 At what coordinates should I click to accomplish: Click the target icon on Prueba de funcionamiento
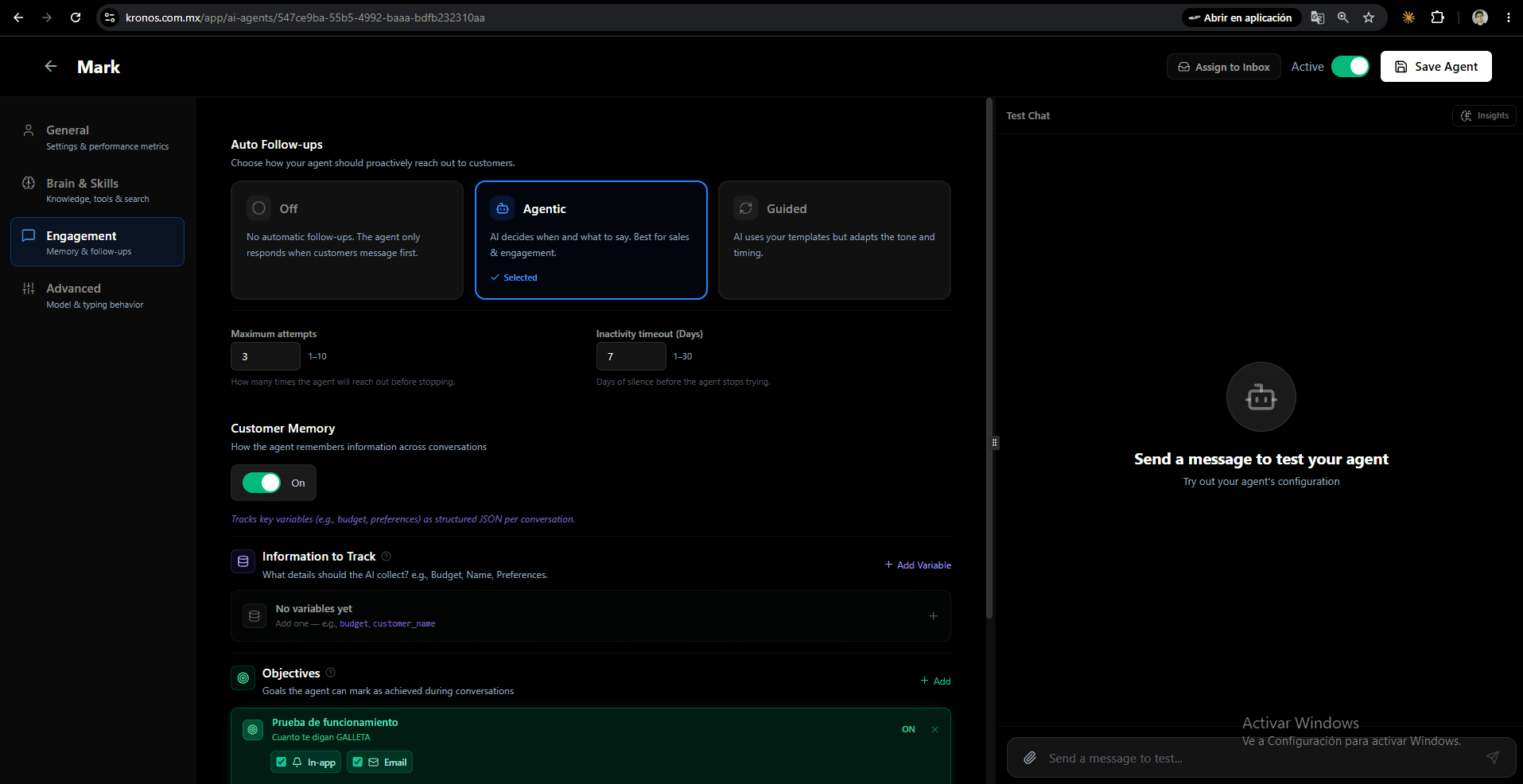253,729
